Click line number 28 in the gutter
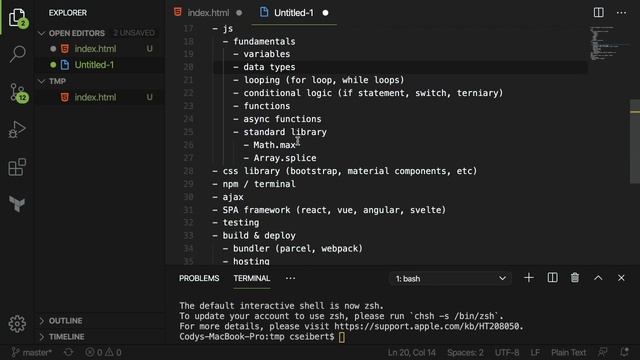 point(188,171)
